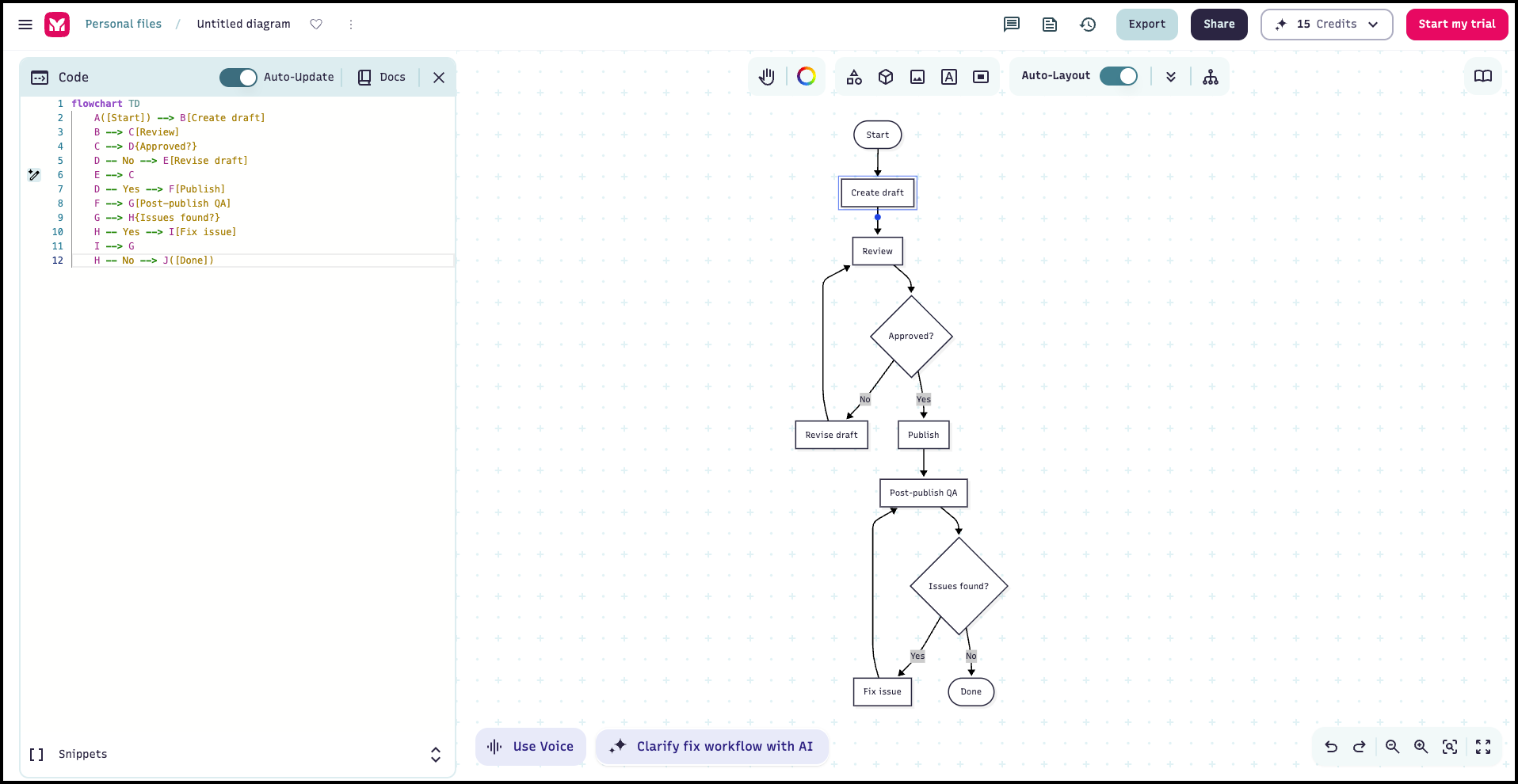This screenshot has height=784, width=1518.
Task: Add a text box element
Action: [949, 77]
